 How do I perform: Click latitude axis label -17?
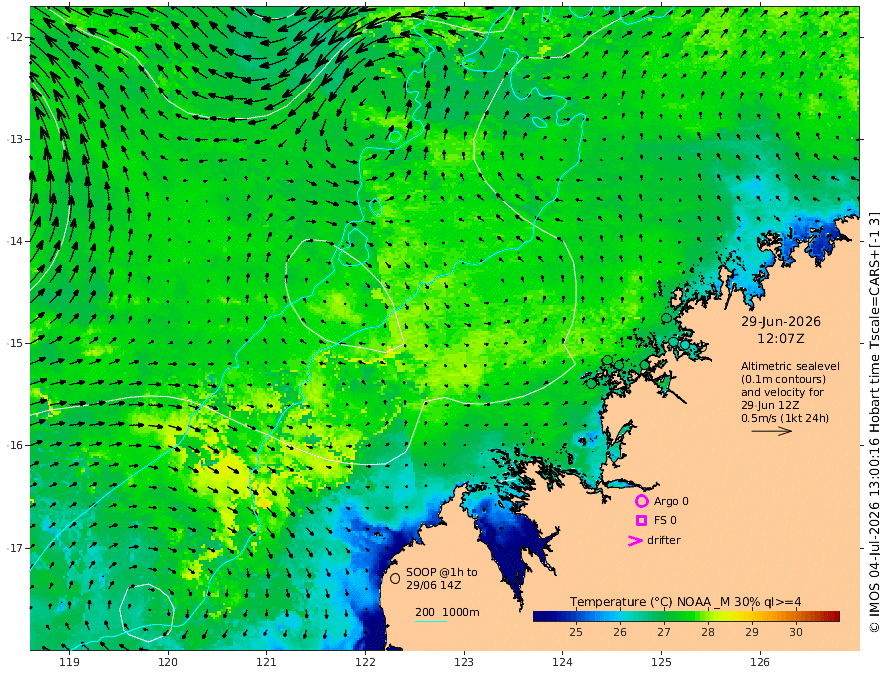(15, 547)
